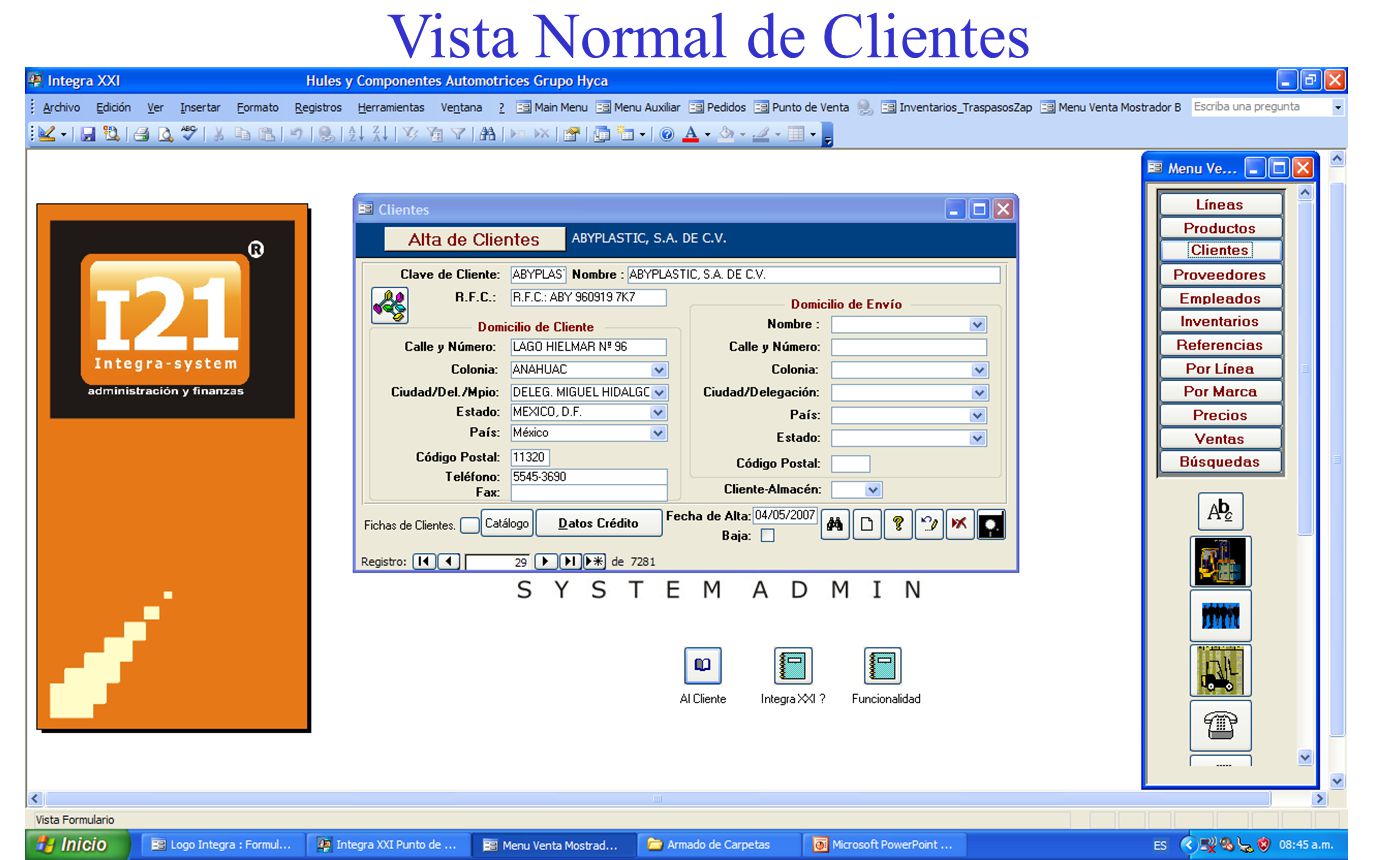
Task: Open the Edición menu
Action: [x=114, y=107]
